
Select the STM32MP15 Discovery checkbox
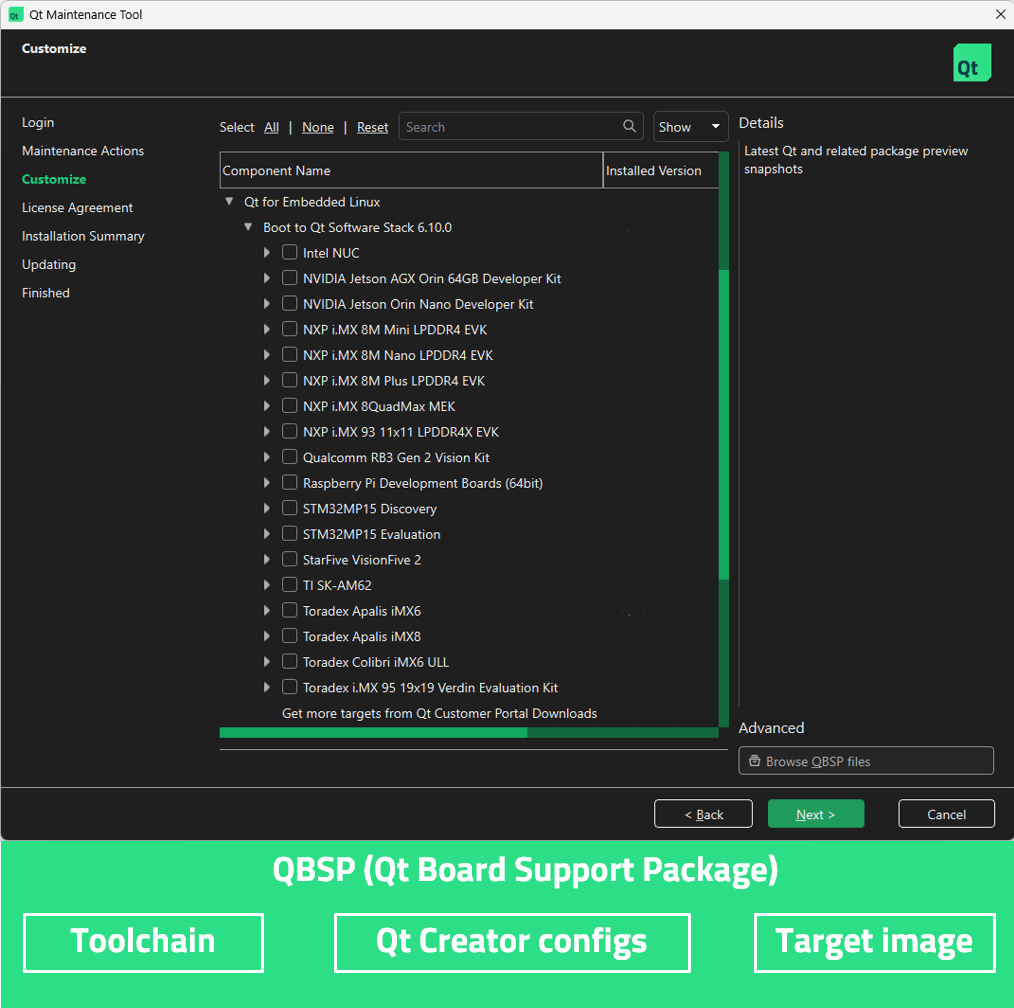click(x=289, y=508)
